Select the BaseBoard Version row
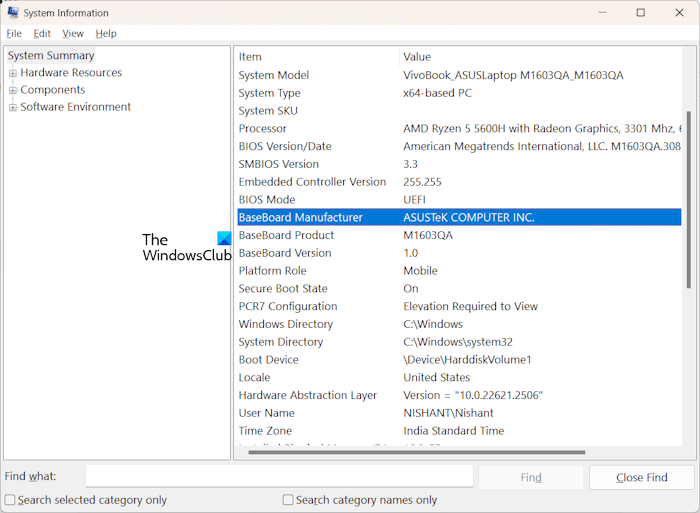700x513 pixels. [459, 253]
